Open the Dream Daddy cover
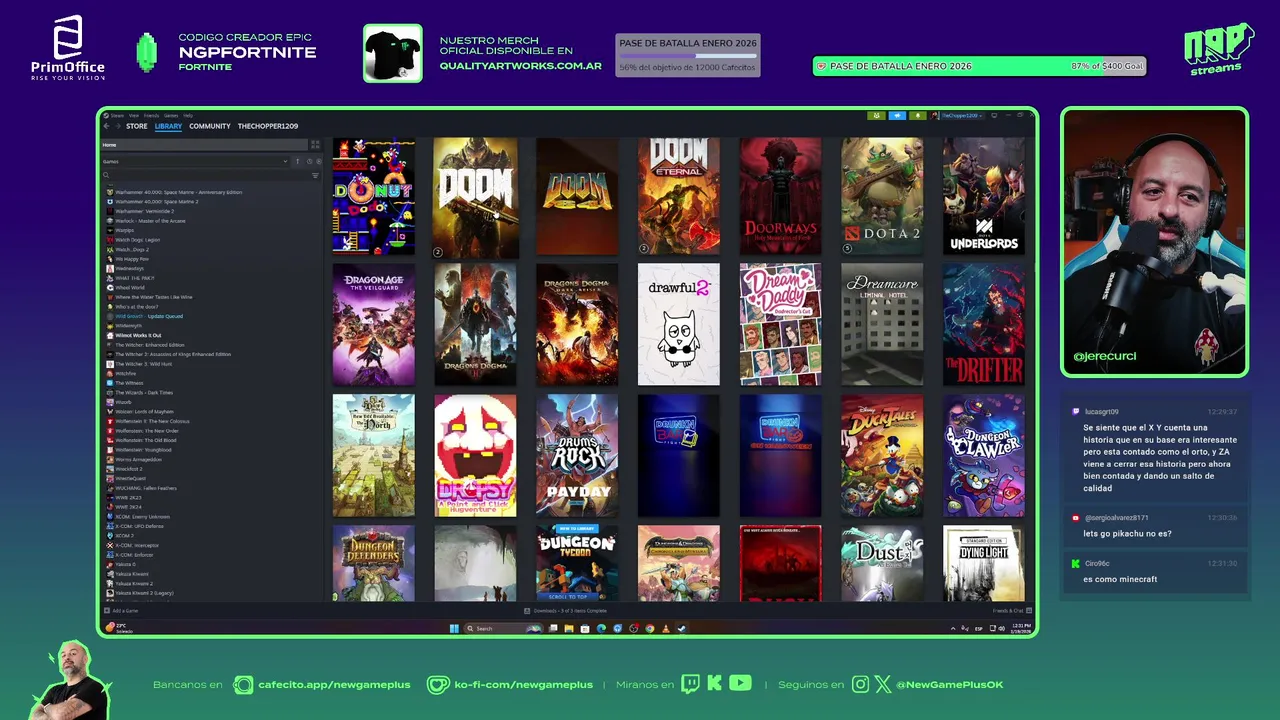Image resolution: width=1280 pixels, height=720 pixels. coord(781,325)
